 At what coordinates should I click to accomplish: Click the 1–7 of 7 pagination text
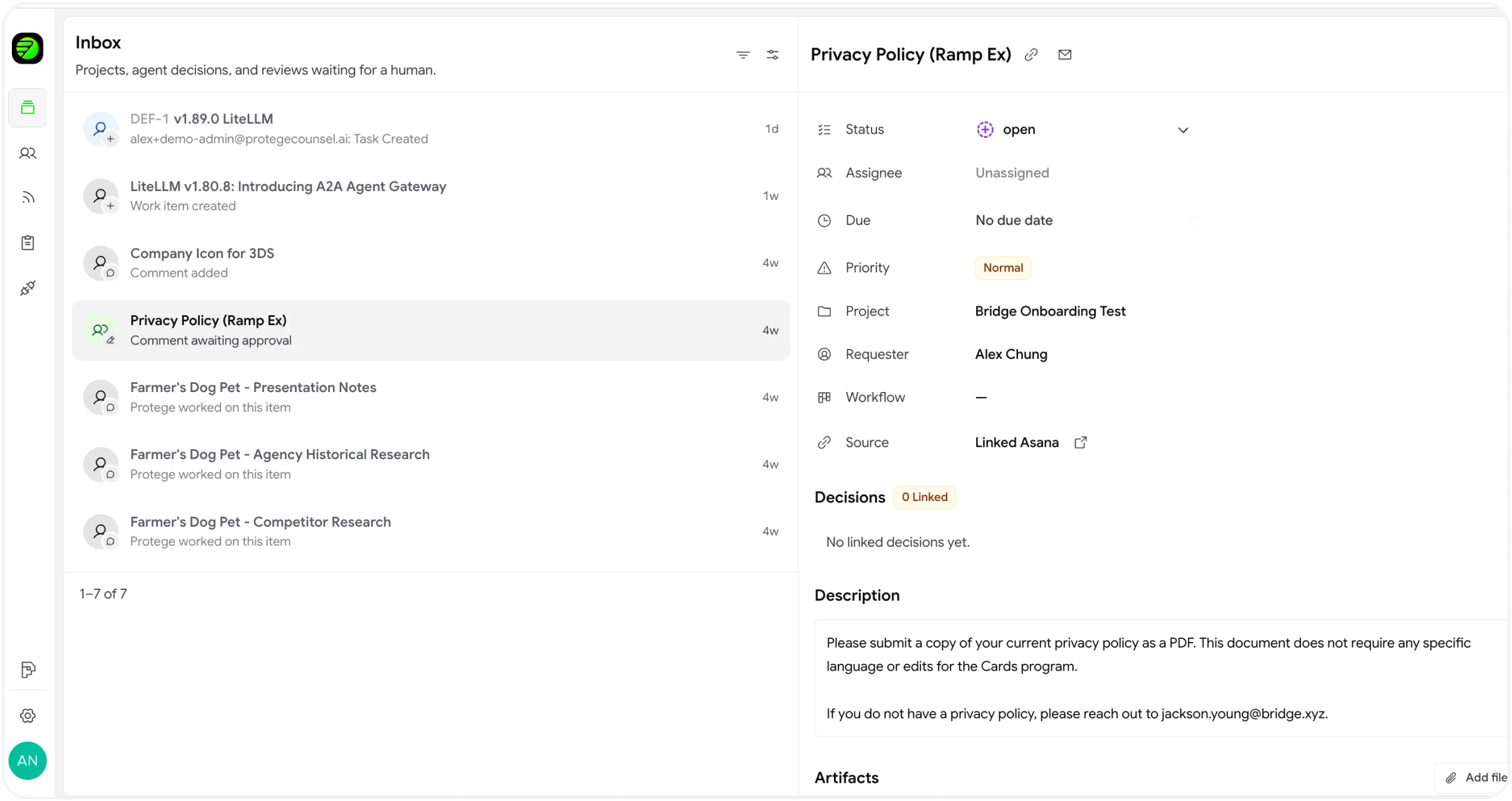tap(103, 594)
